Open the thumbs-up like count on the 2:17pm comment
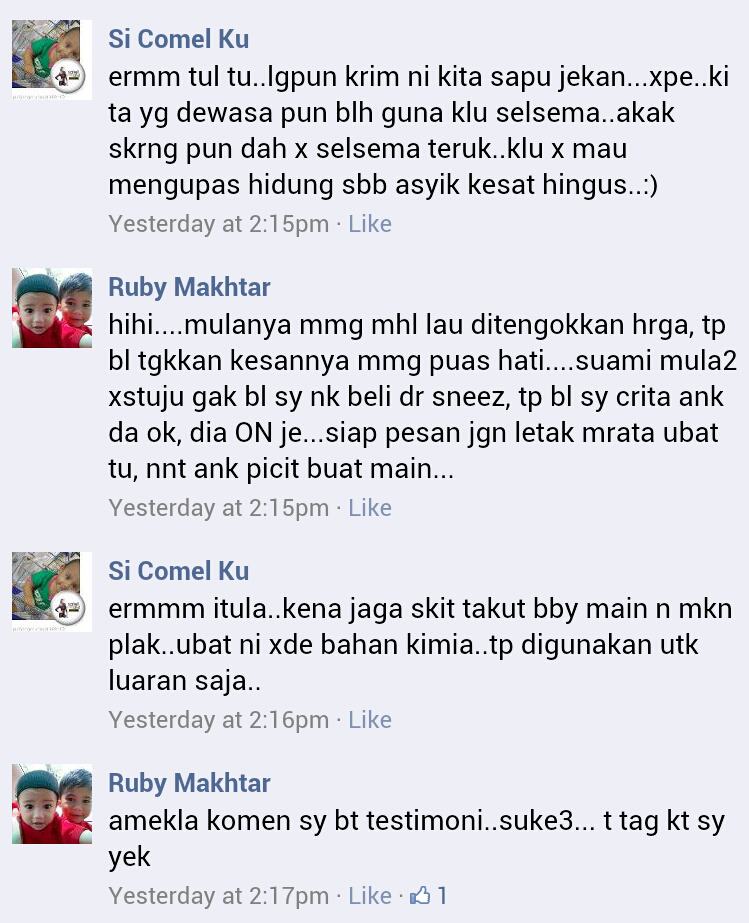Screen dimensions: 749x923 429,895
